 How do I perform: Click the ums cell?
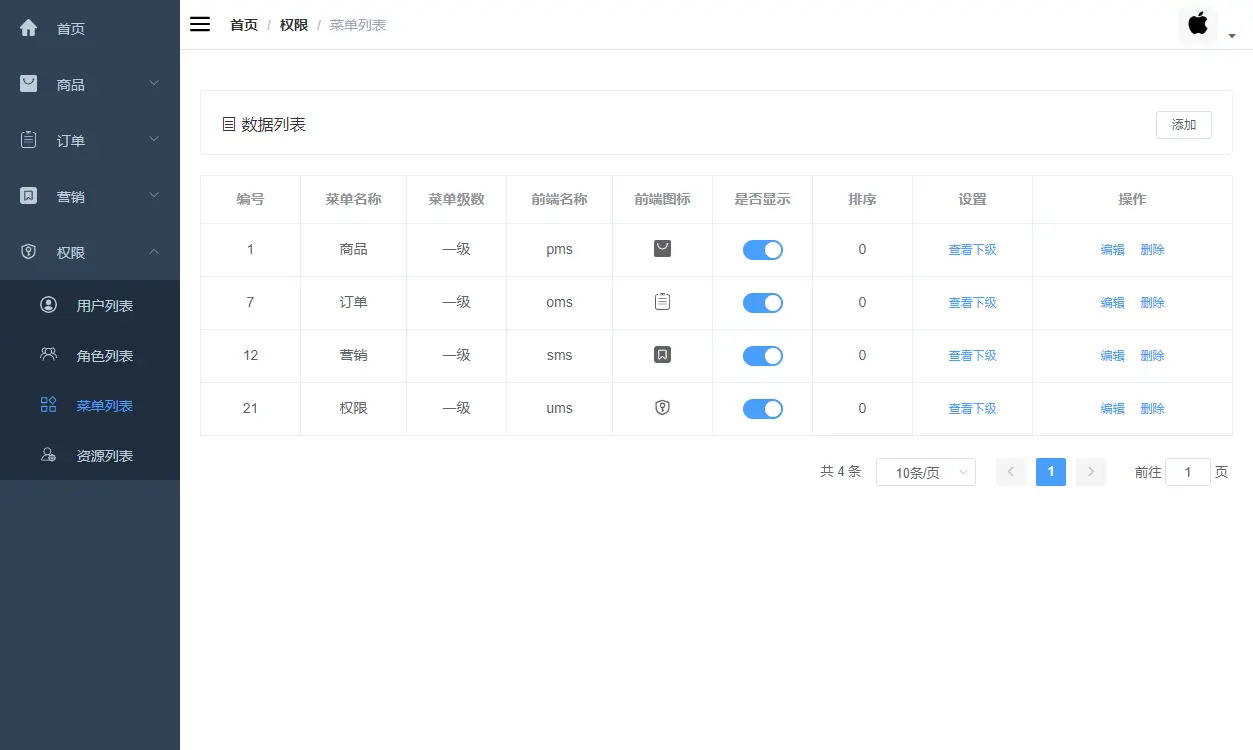point(559,408)
